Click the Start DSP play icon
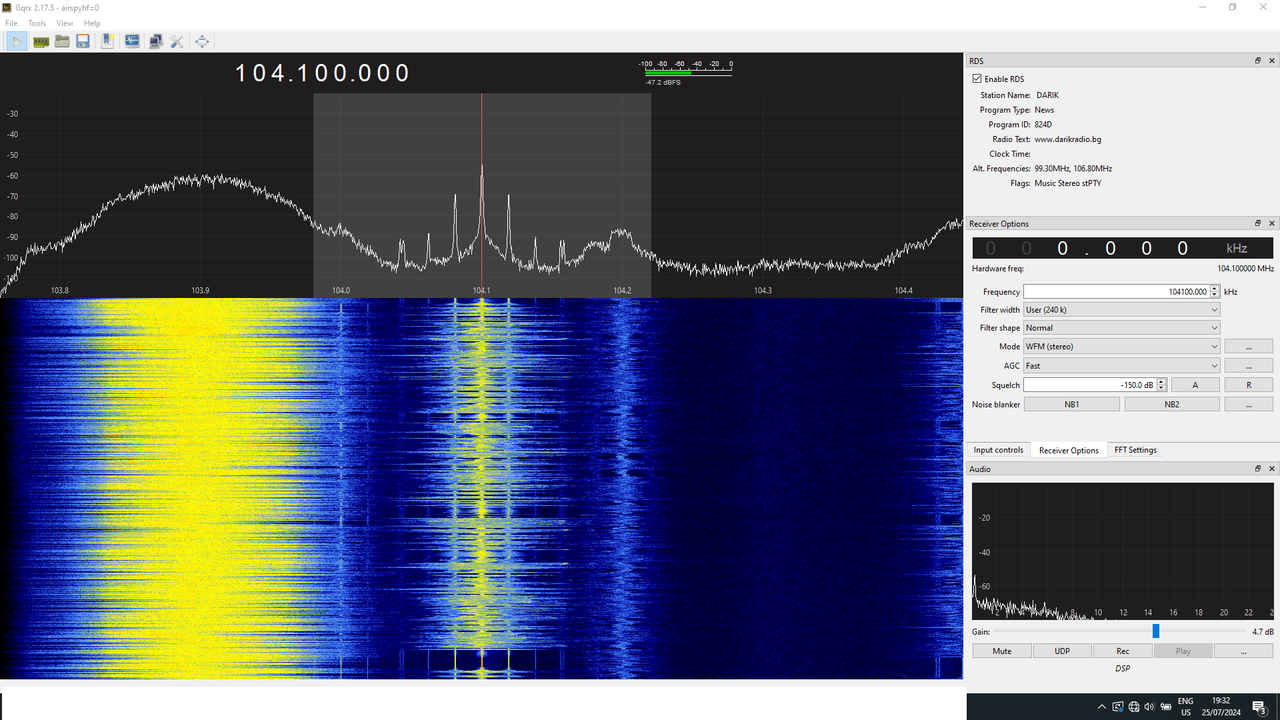 tap(17, 41)
